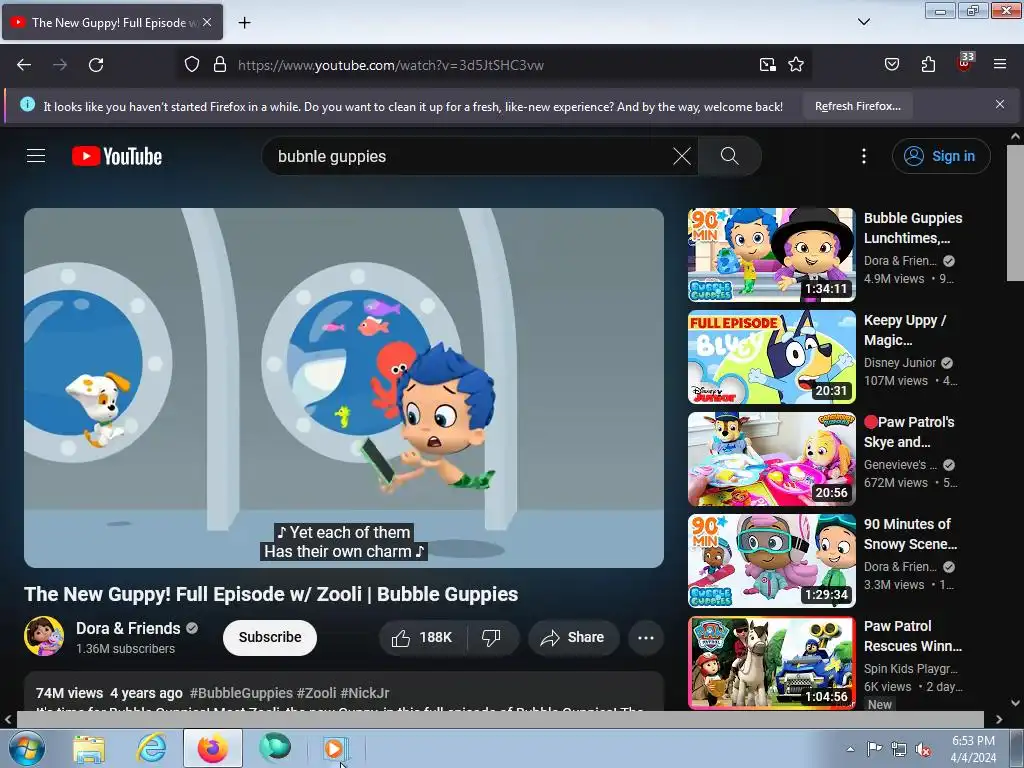1024x768 pixels.
Task: Open the Firefox application hamburger menu
Action: [1000, 65]
